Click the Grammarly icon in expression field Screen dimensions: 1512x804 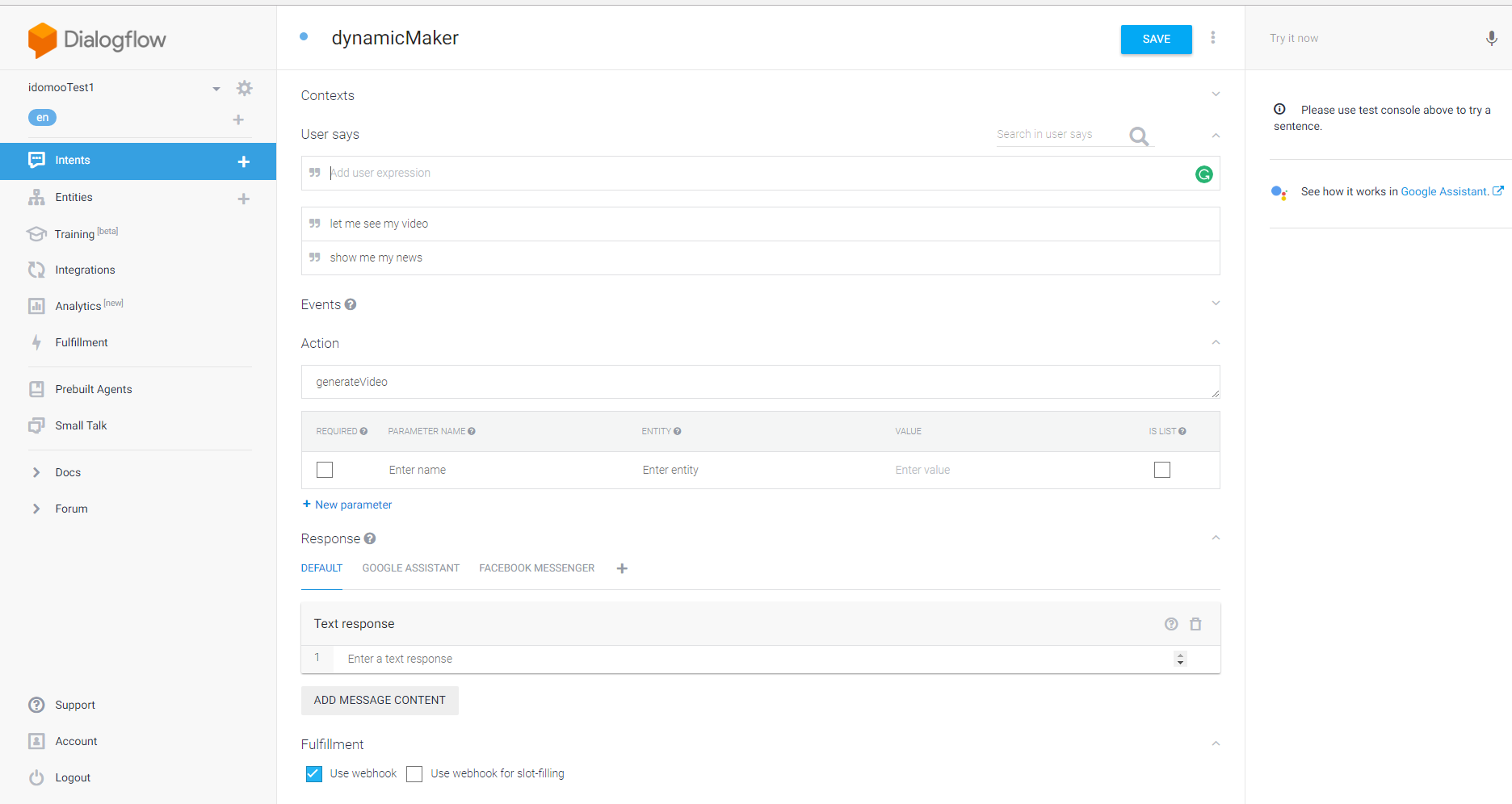tap(1203, 174)
